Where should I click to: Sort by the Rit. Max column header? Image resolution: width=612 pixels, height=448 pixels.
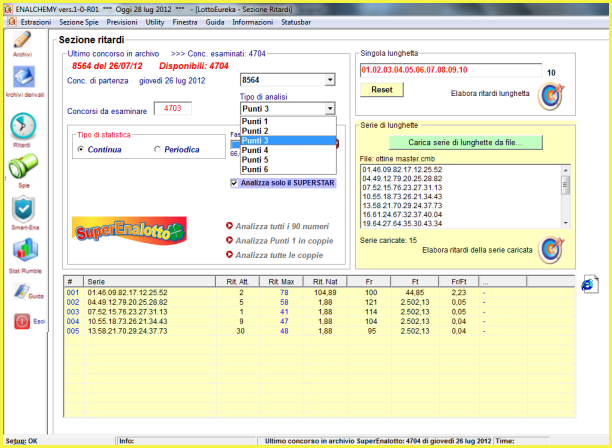click(x=281, y=281)
